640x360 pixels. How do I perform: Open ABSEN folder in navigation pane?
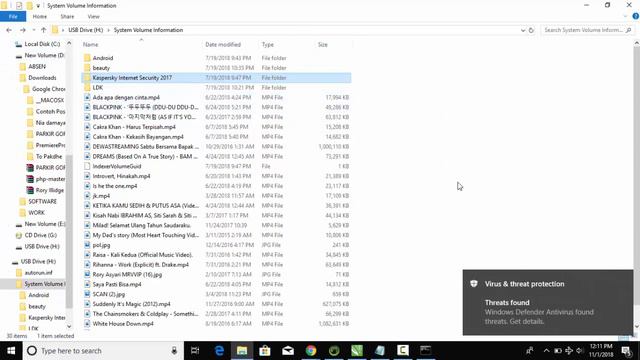(x=37, y=67)
